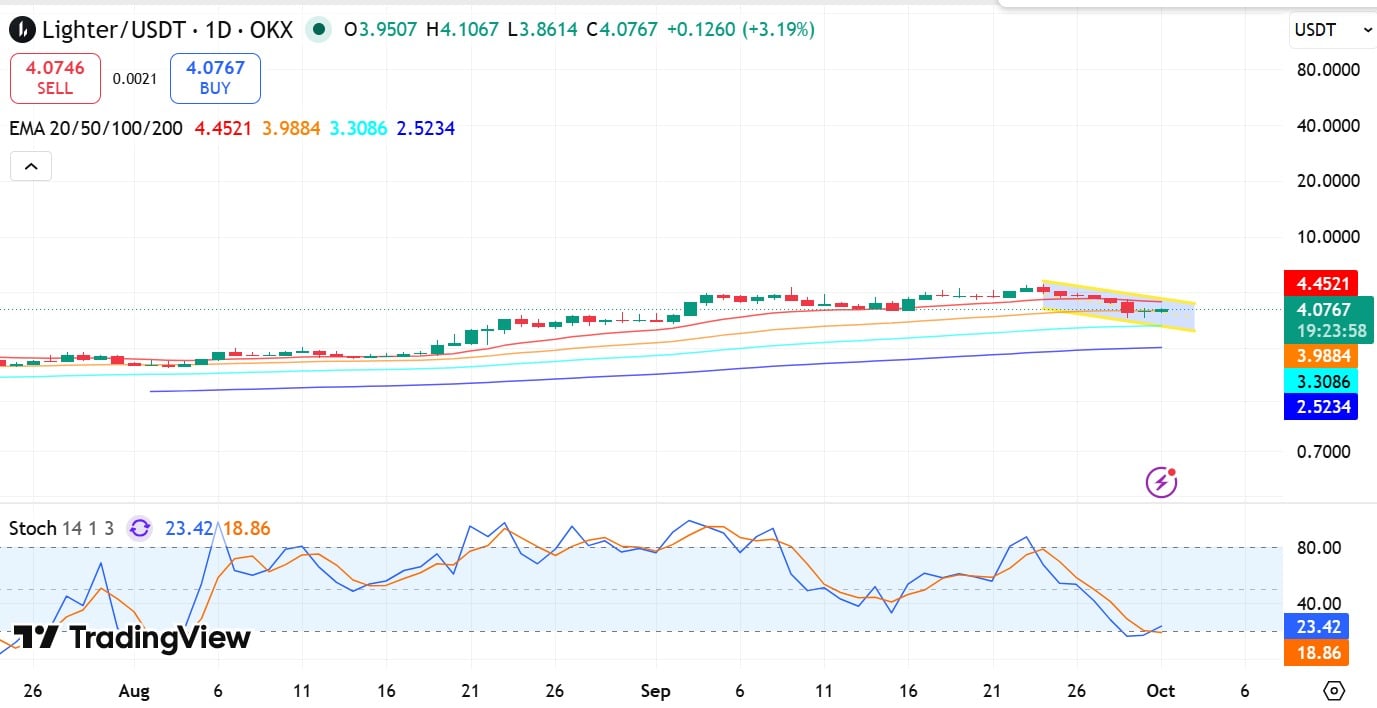The width and height of the screenshot is (1377, 708).
Task: Click the Stoch %D value 18.86 in legend
Action: coord(246,528)
